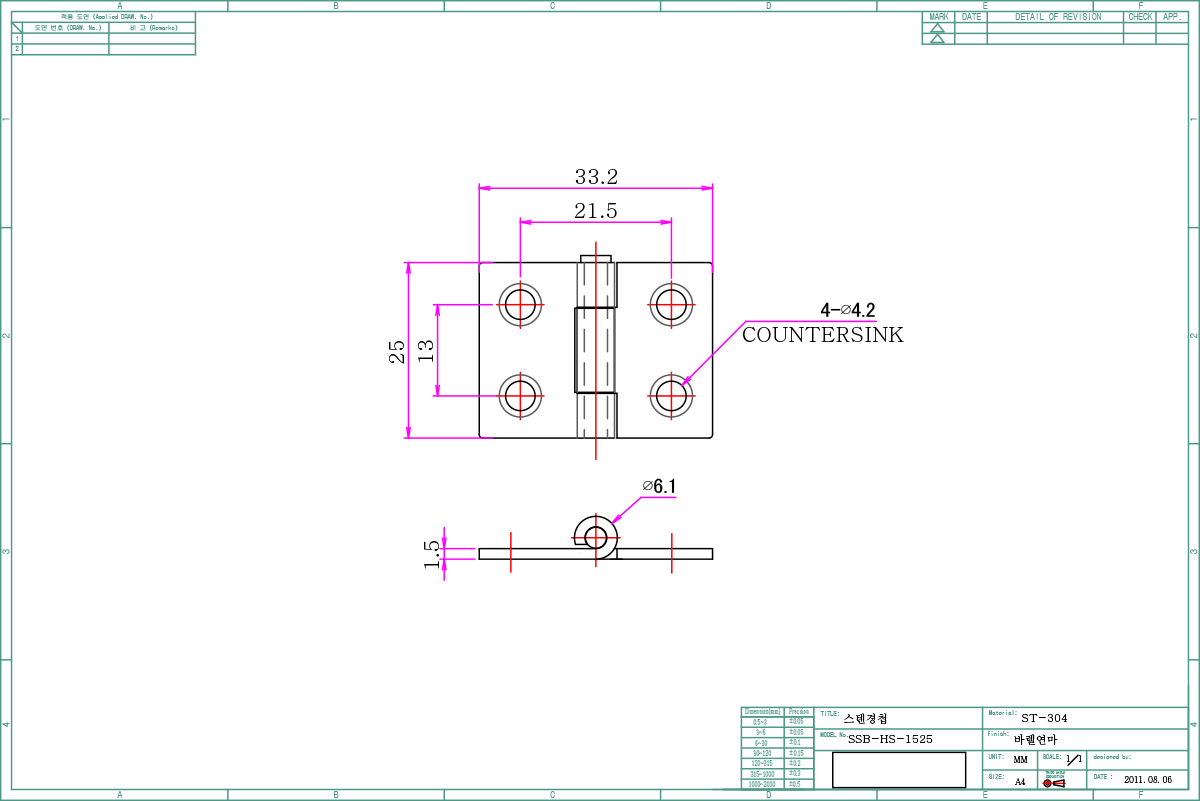The width and height of the screenshot is (1200, 801).
Task: Select the 120~315 tolerance range cell
Action: pos(761,763)
